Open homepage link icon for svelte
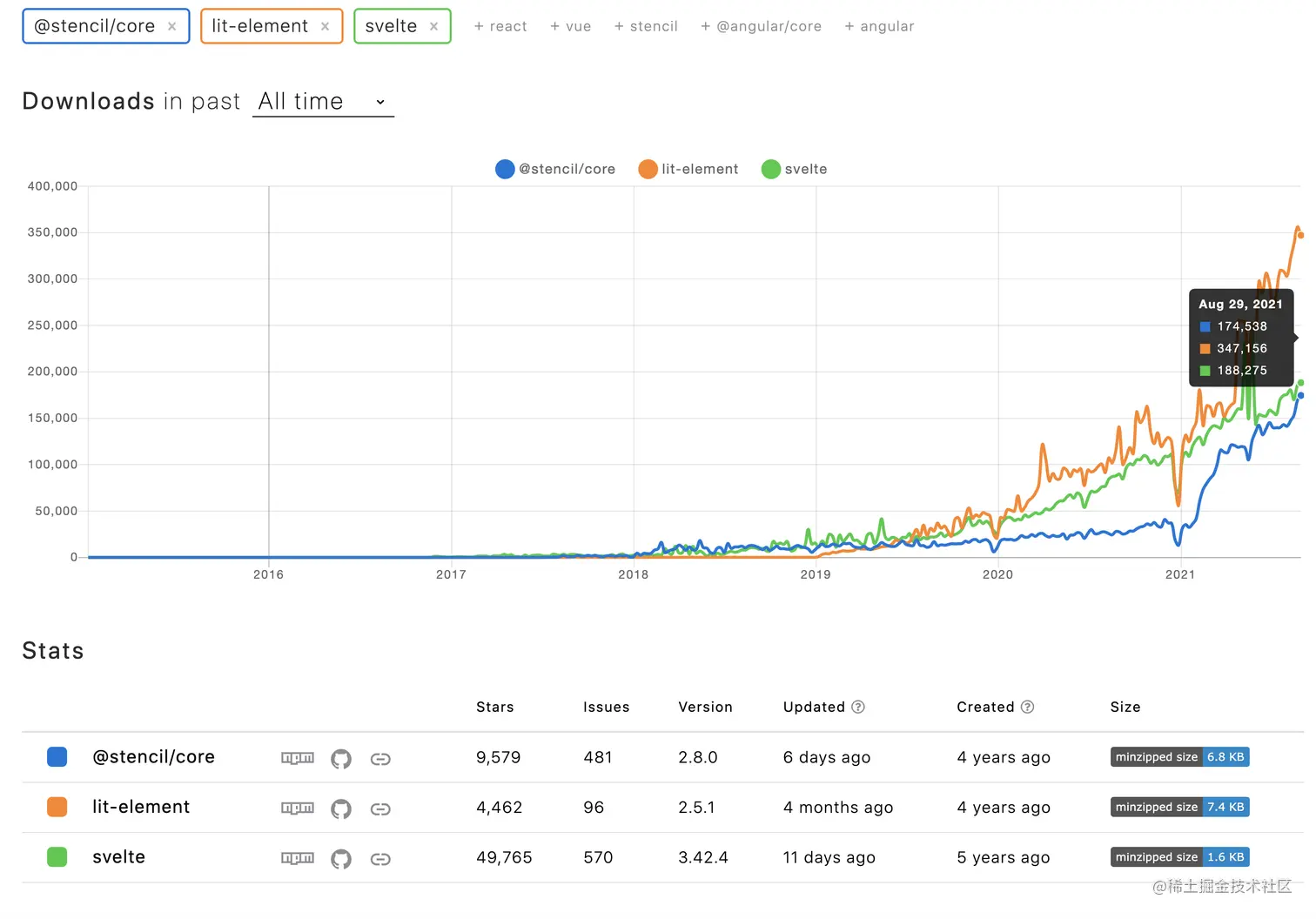Viewport: 1316px width, 919px height. coord(380,859)
